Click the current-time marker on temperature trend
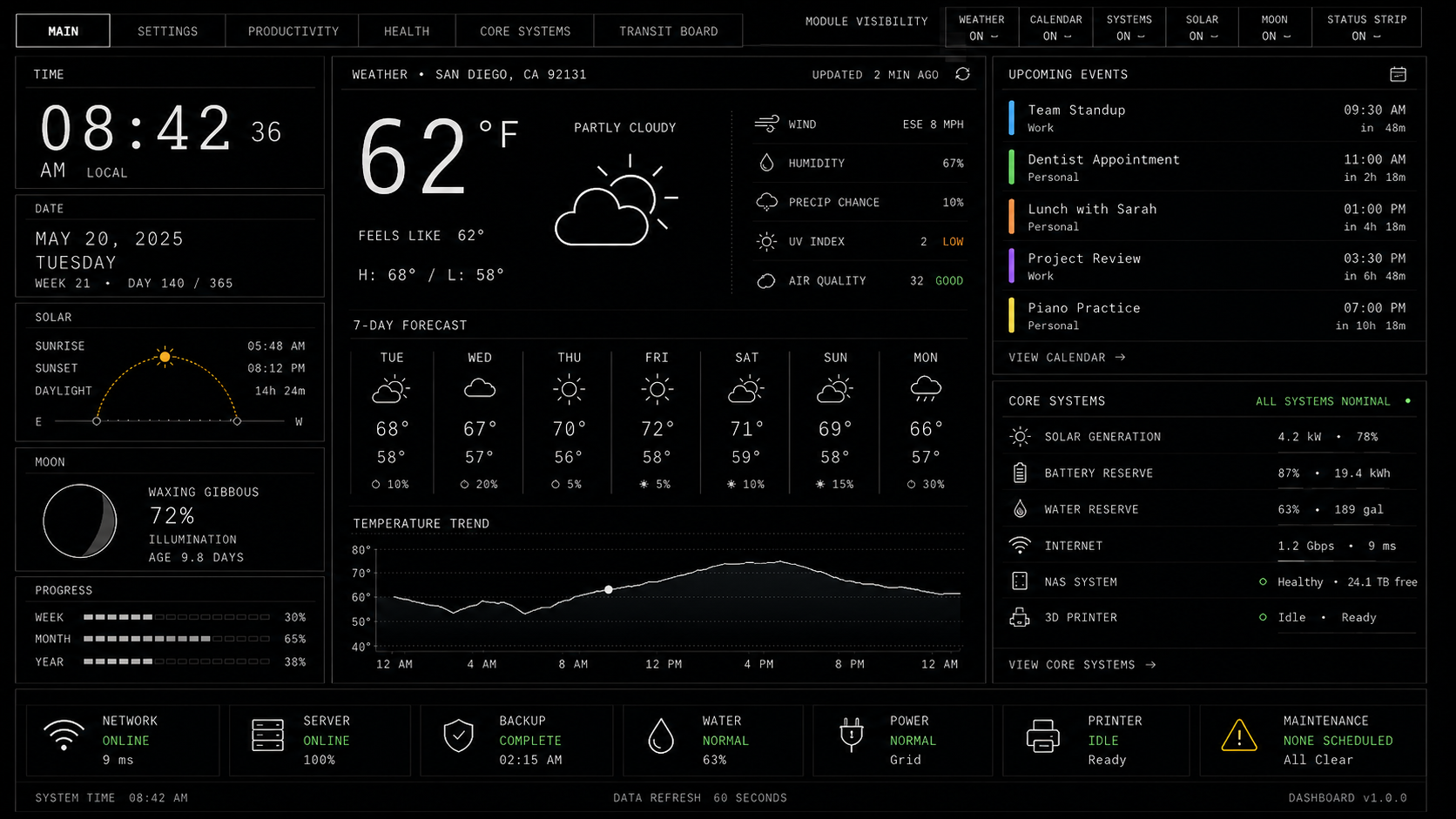 point(609,589)
